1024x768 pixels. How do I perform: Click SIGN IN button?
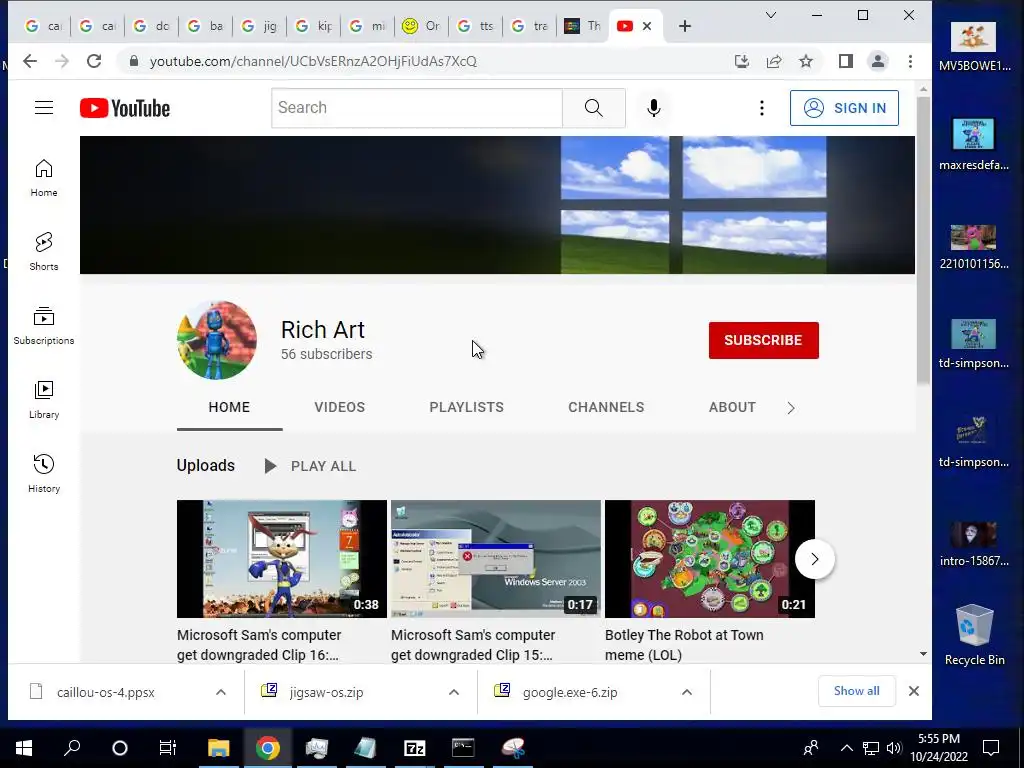click(844, 108)
